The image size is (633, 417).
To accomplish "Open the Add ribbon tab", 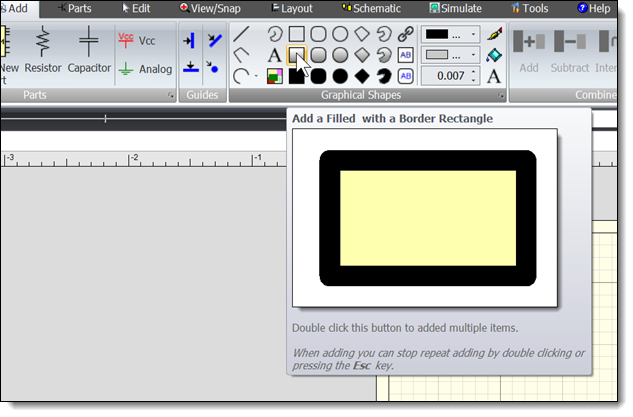I will (18, 8).
